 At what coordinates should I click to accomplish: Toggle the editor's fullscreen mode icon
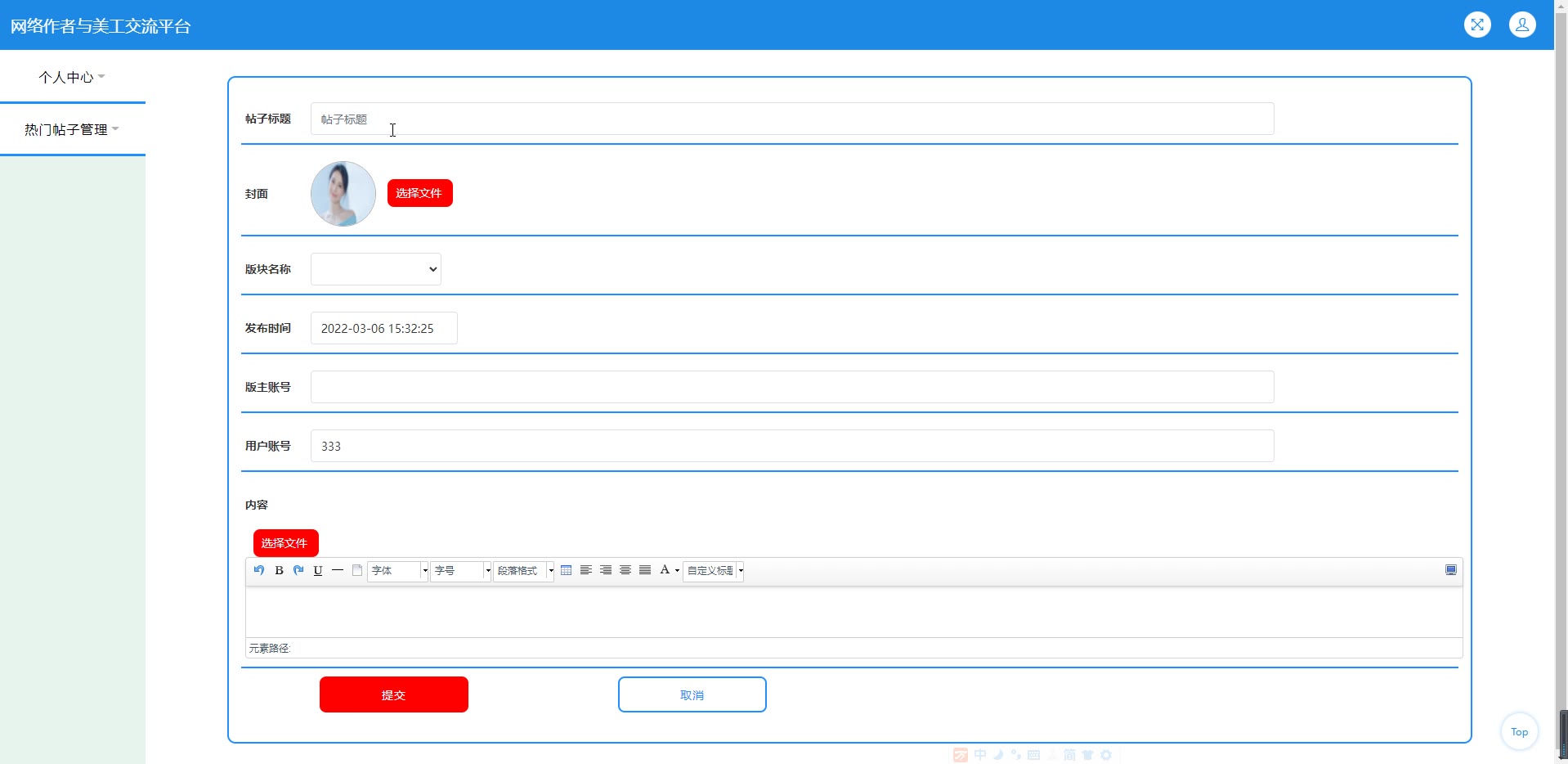tap(1451, 570)
